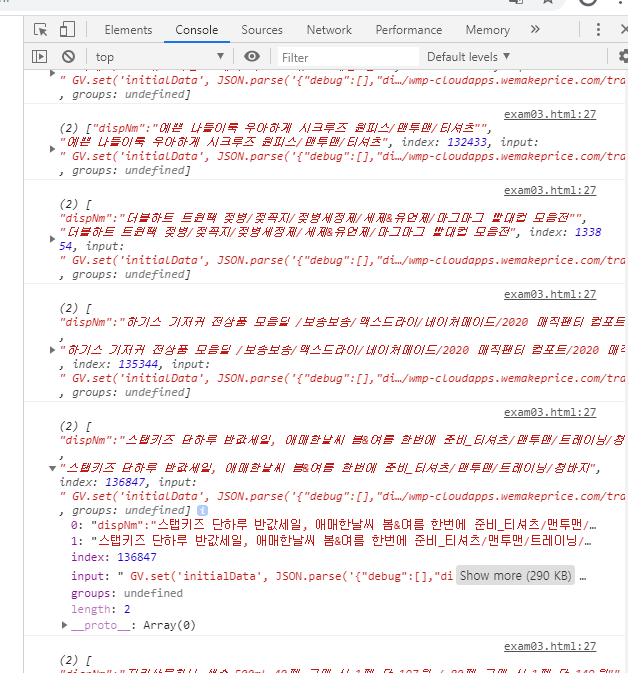Select the expanded array's '0:' dispNm element row
This screenshot has height=673, width=628.
(334, 524)
